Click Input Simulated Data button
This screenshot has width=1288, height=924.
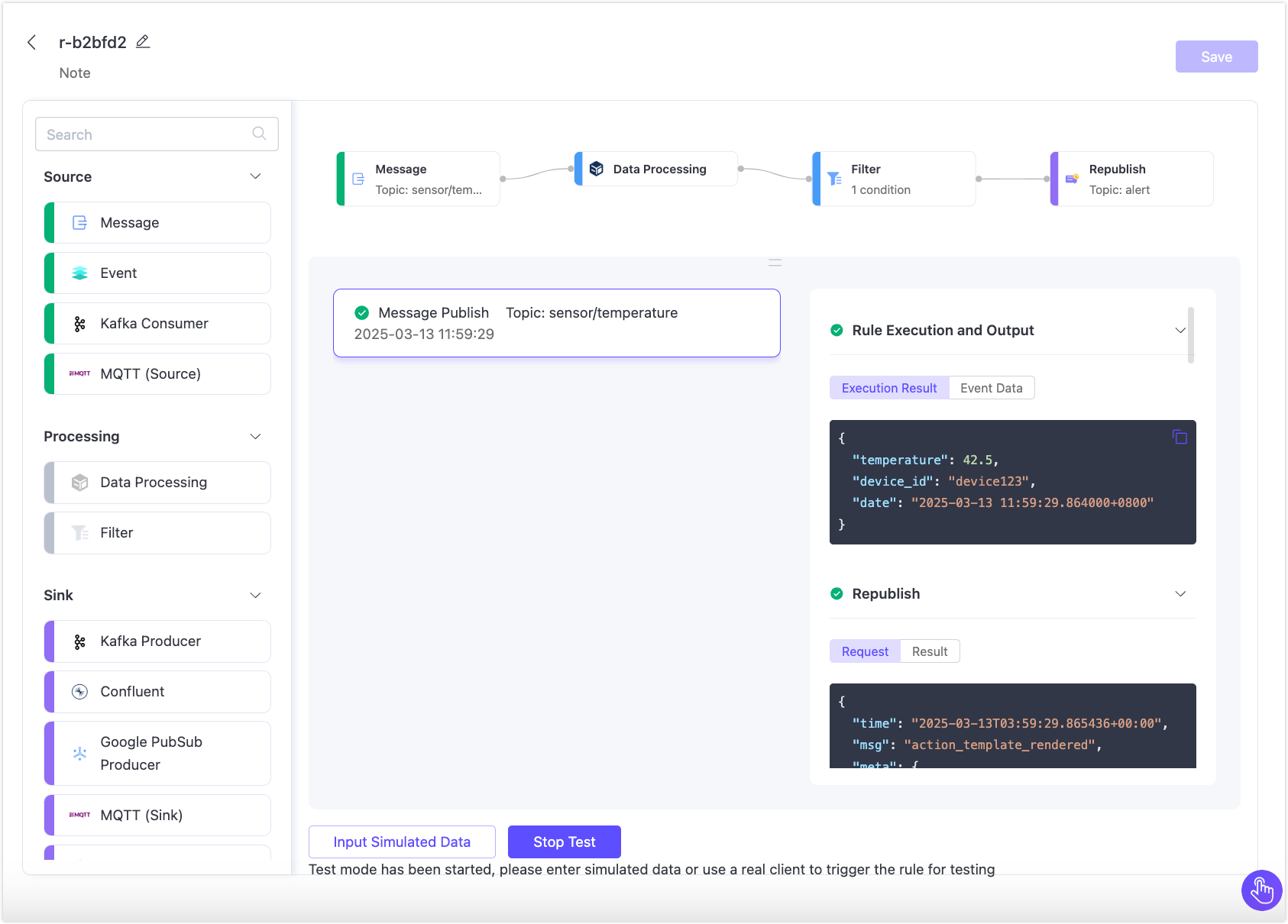(x=402, y=842)
